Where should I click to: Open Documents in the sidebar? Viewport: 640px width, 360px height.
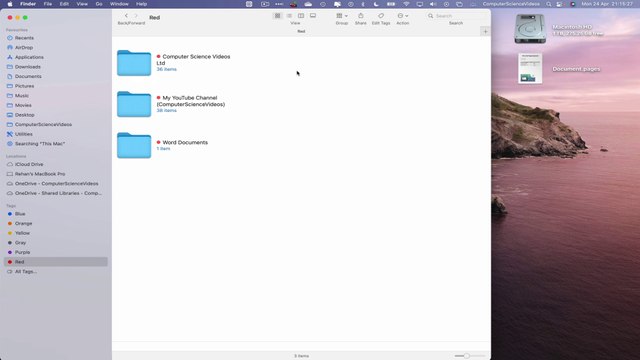point(28,76)
